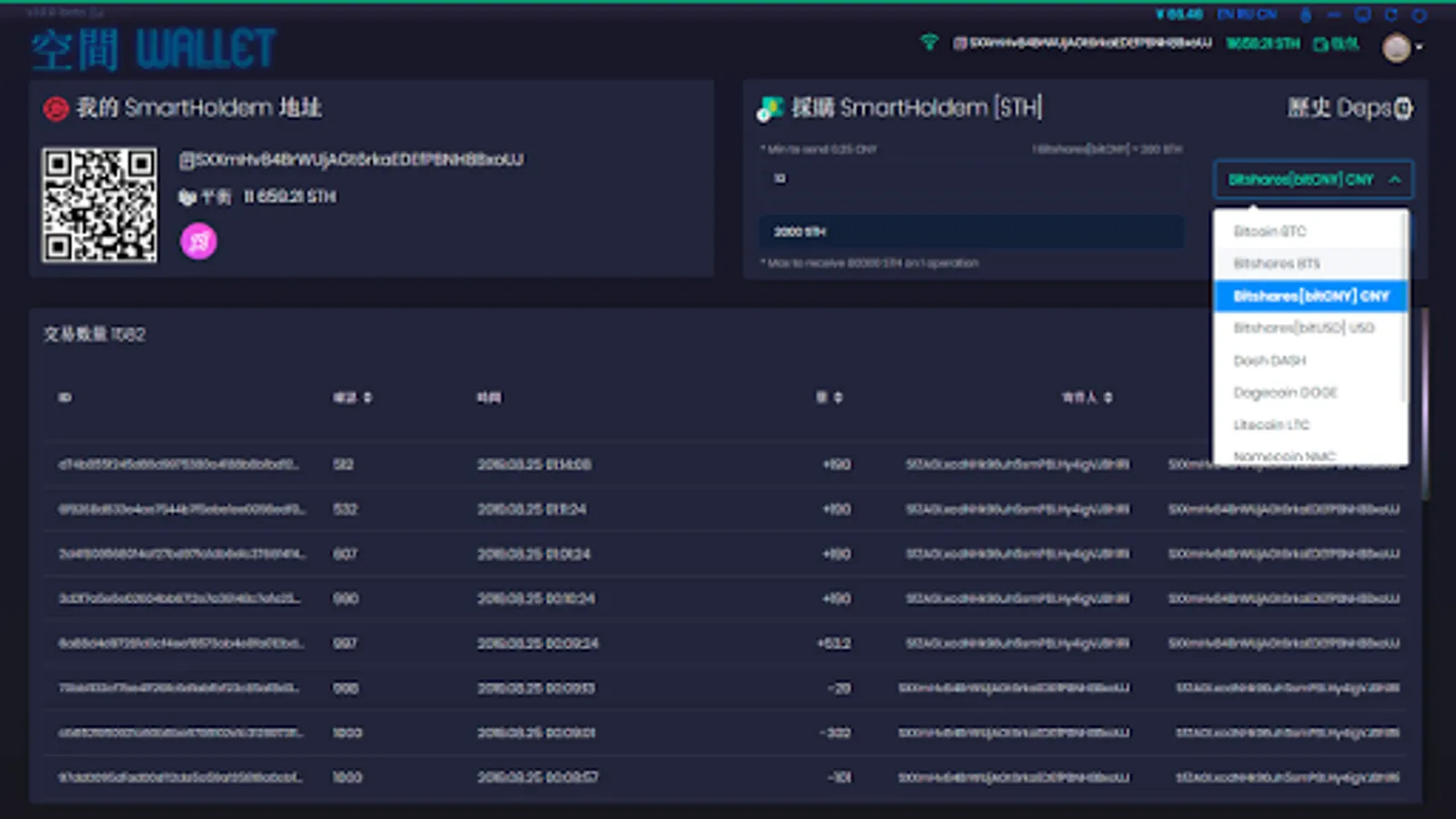This screenshot has height=819, width=1456.
Task: Click the red icon beside 我的 SmartHoldem 地址
Action: coord(56,109)
